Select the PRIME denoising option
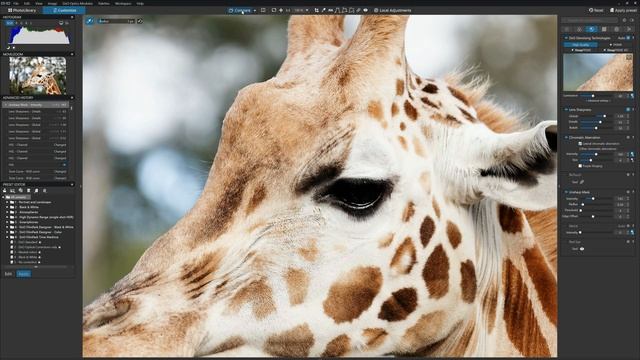 616,44
